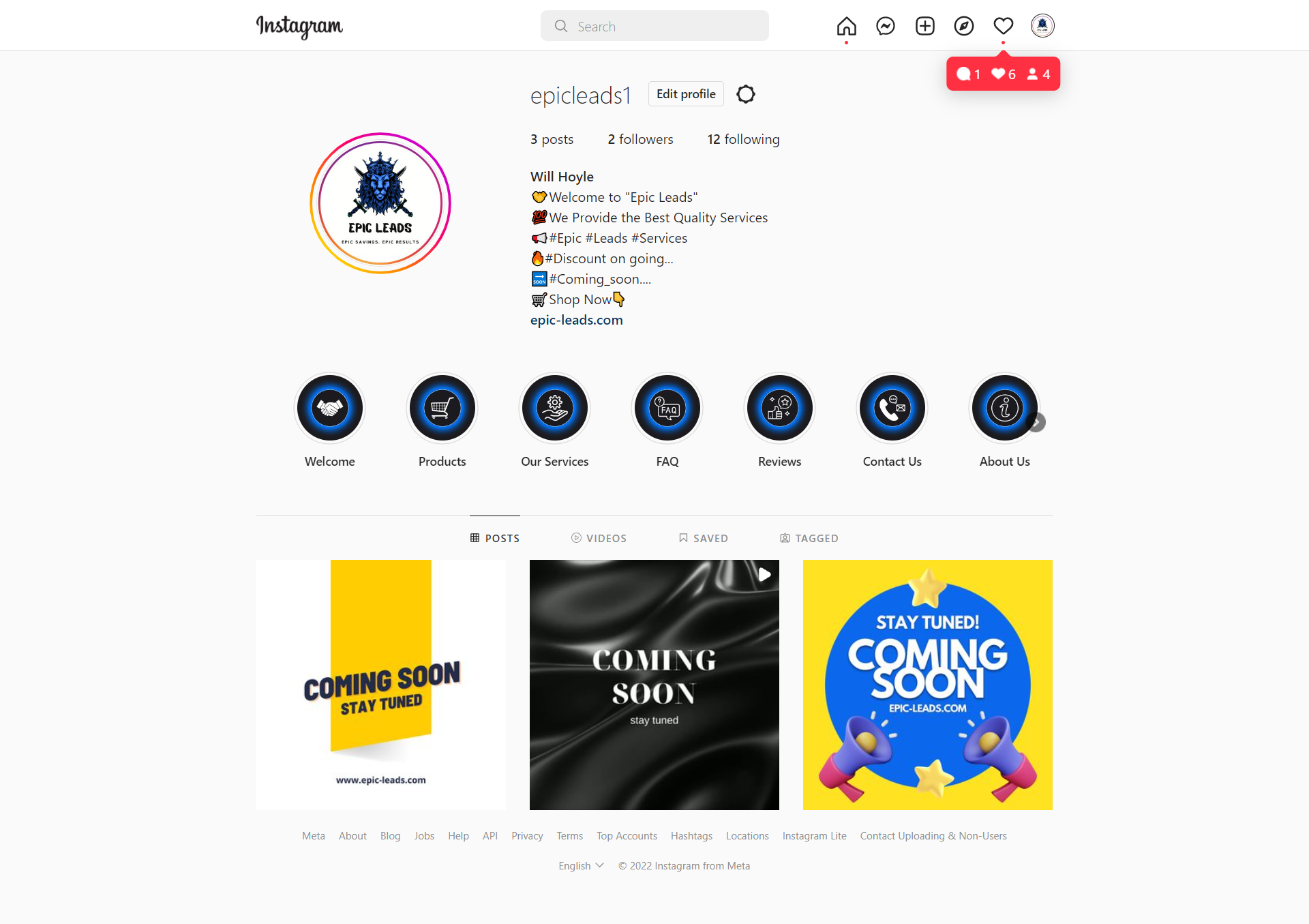The width and height of the screenshot is (1309, 924).
Task: Switch to the SAVED tab
Action: 704,538
